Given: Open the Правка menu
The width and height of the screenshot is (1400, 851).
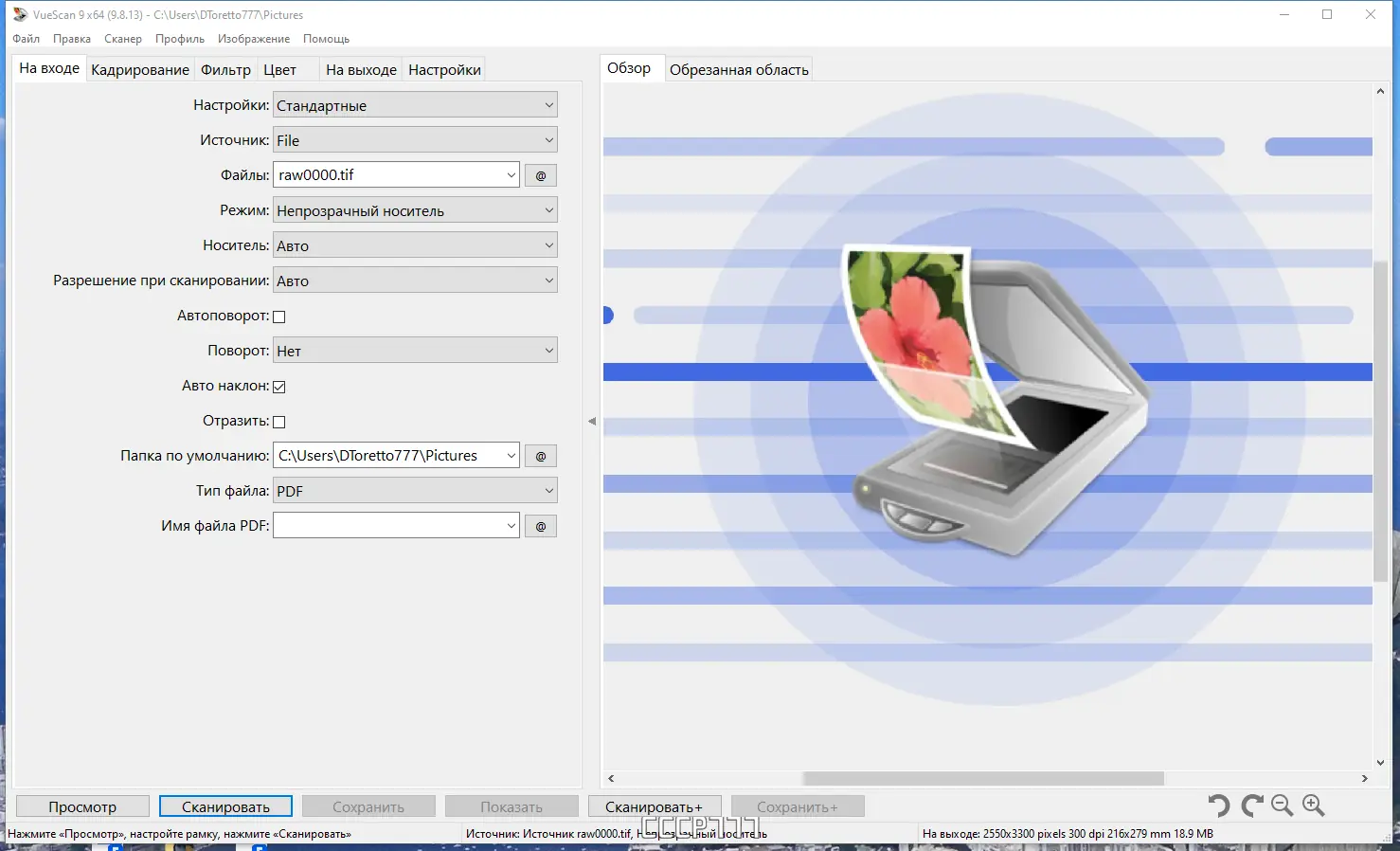Looking at the screenshot, I should [72, 39].
